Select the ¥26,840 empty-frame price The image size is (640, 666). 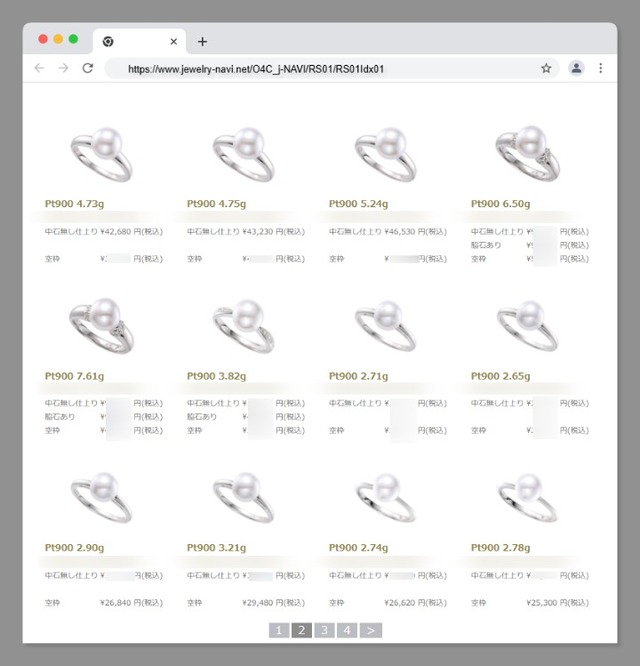116,603
